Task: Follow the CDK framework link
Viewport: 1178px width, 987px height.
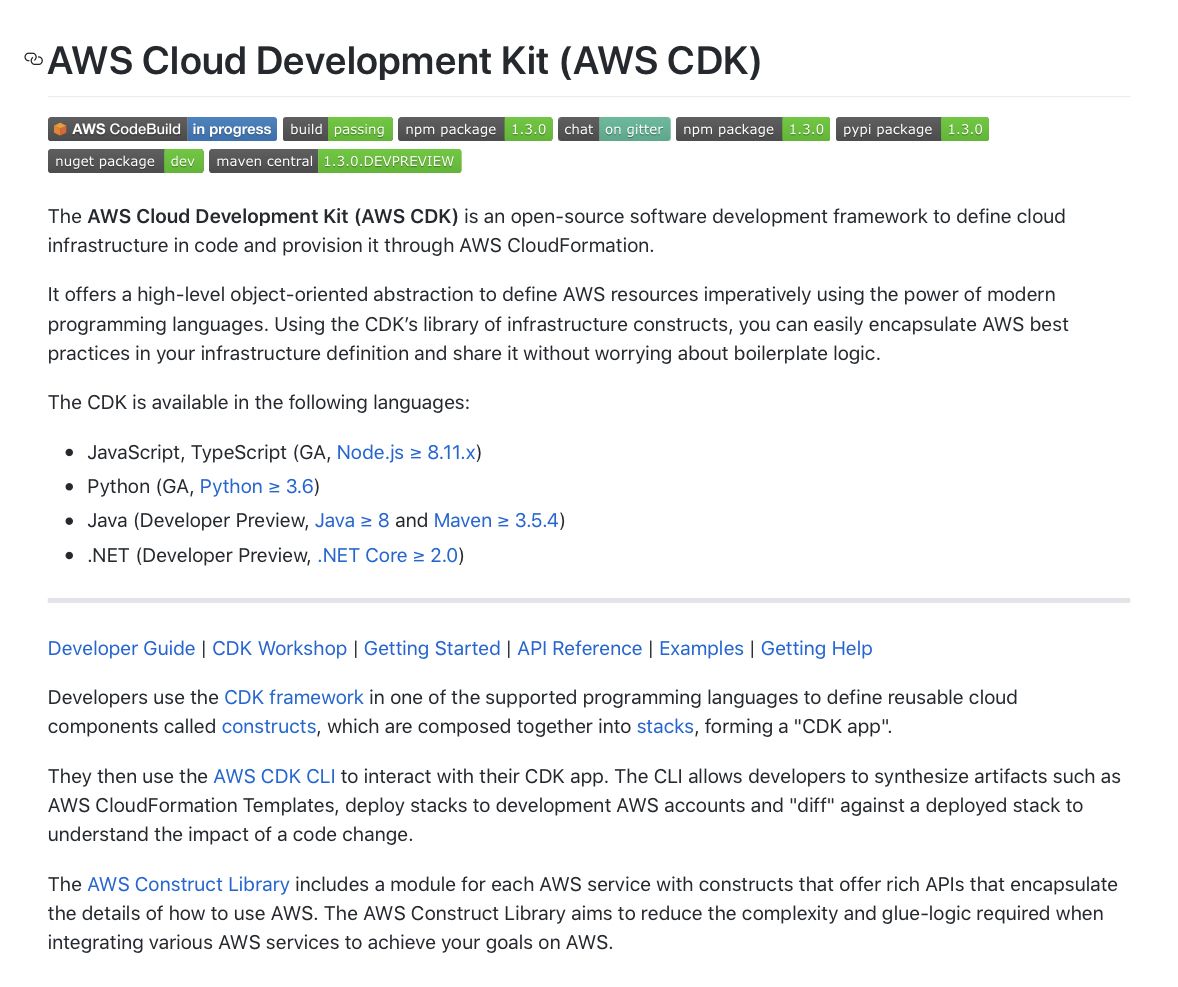Action: pyautogui.click(x=294, y=697)
